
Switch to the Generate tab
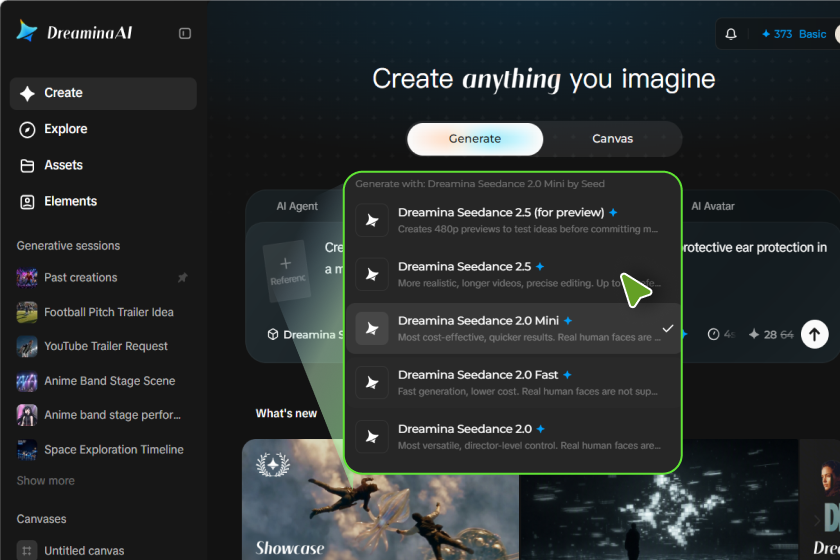tap(475, 139)
